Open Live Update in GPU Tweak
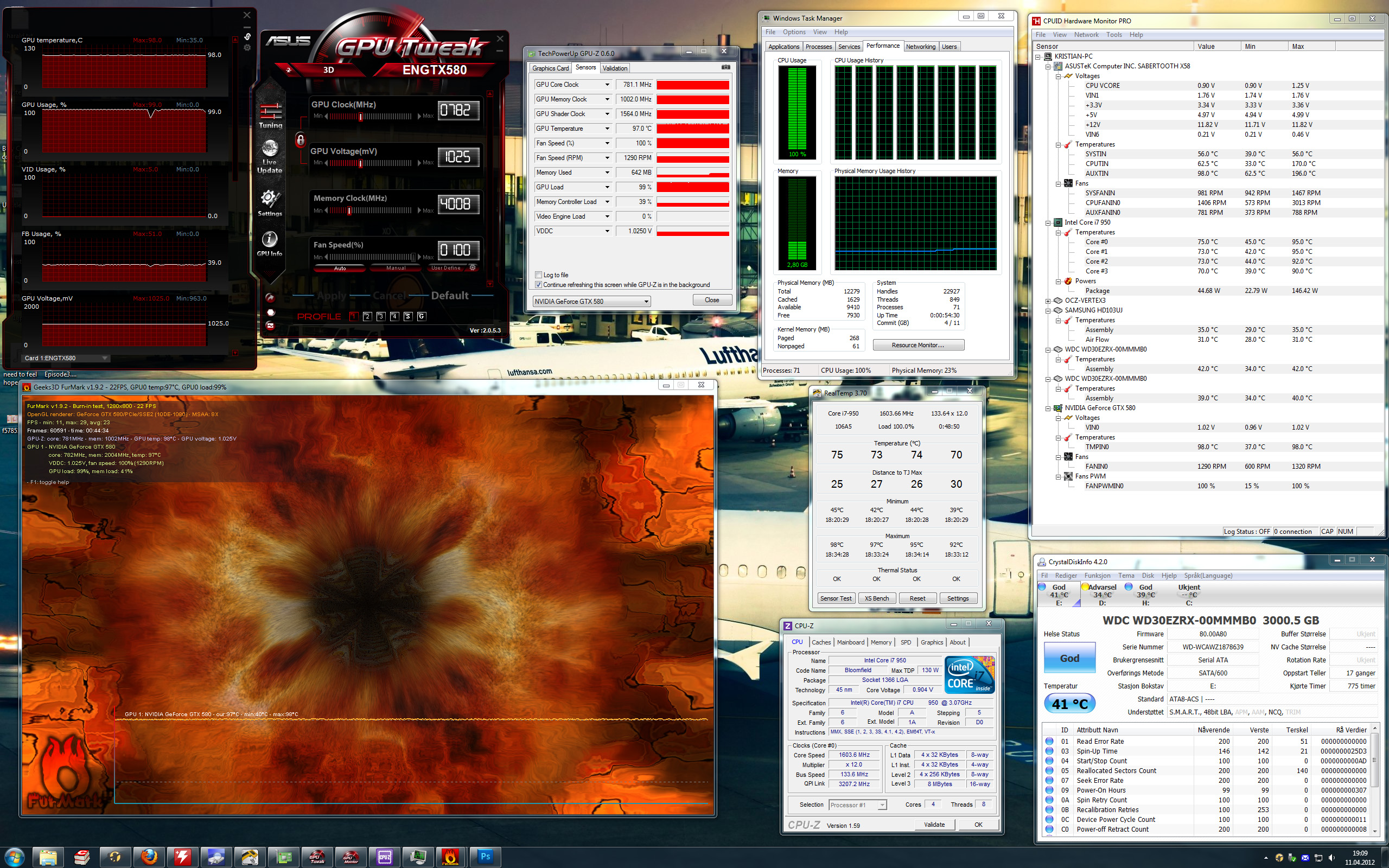This screenshot has height=868, width=1389. [x=270, y=156]
